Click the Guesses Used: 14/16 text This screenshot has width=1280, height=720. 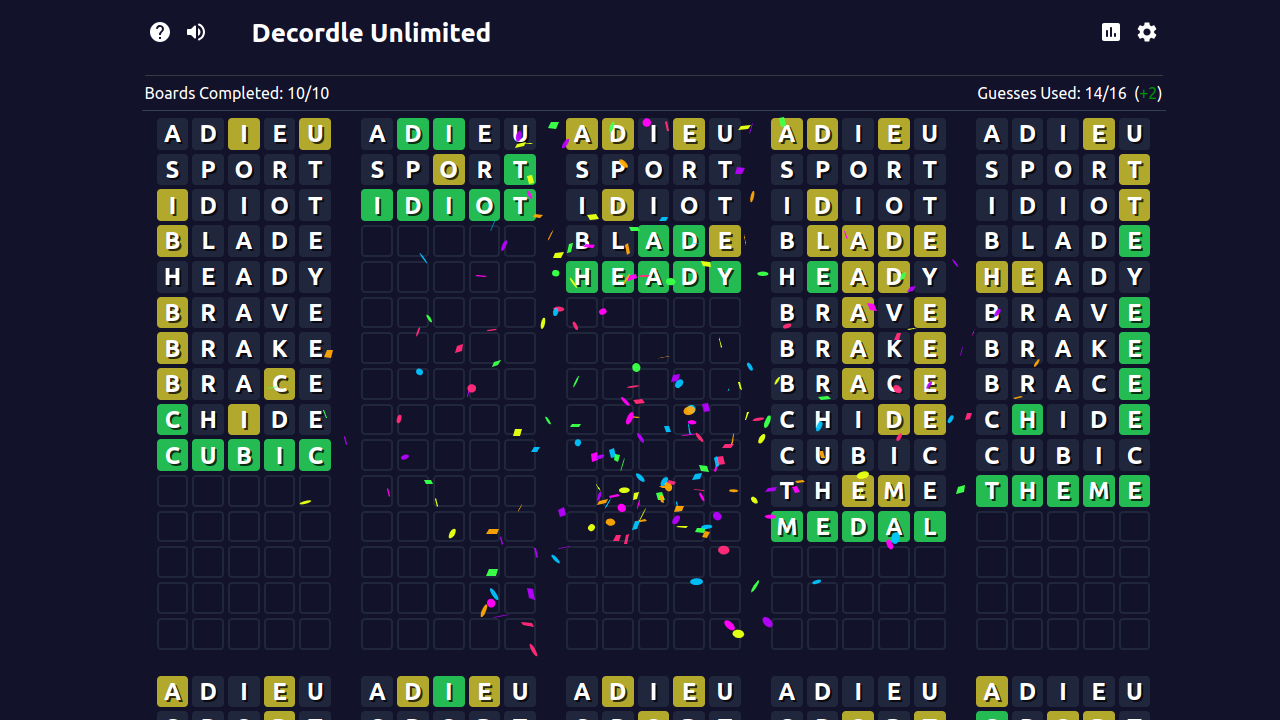tap(1054, 93)
